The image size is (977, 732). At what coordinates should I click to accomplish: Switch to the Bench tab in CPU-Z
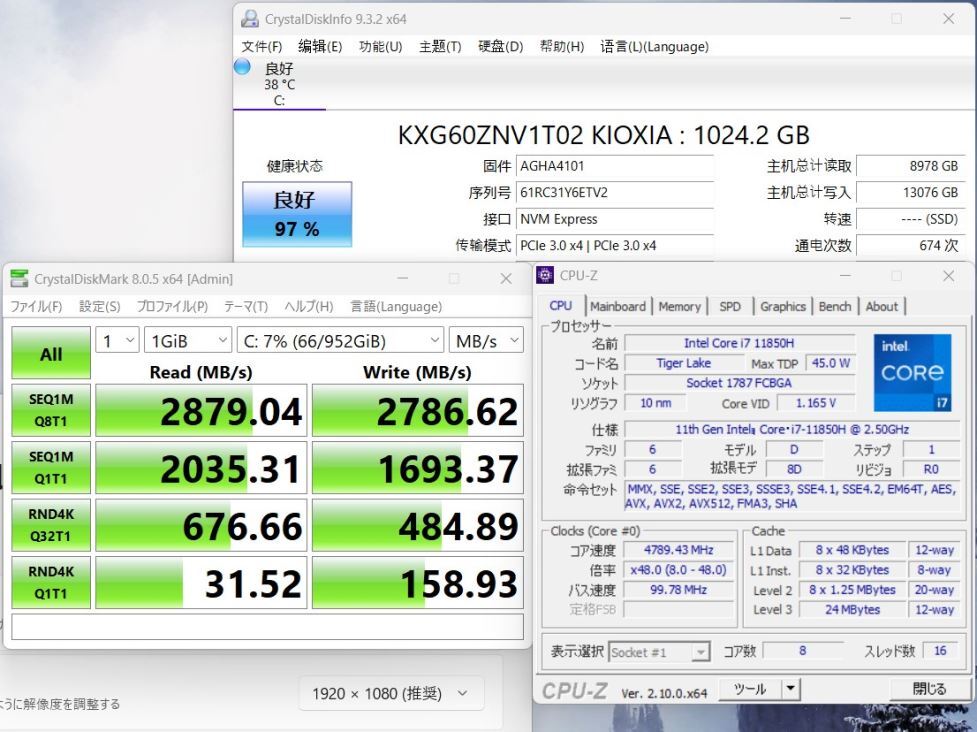click(x=835, y=307)
